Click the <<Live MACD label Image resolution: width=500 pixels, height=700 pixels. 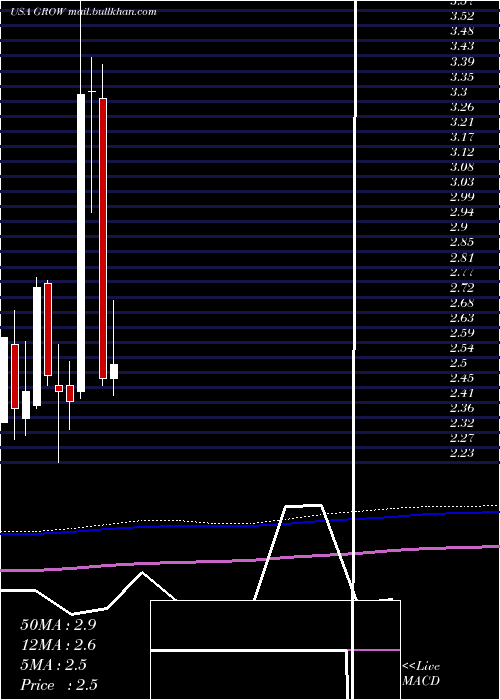coord(421,674)
